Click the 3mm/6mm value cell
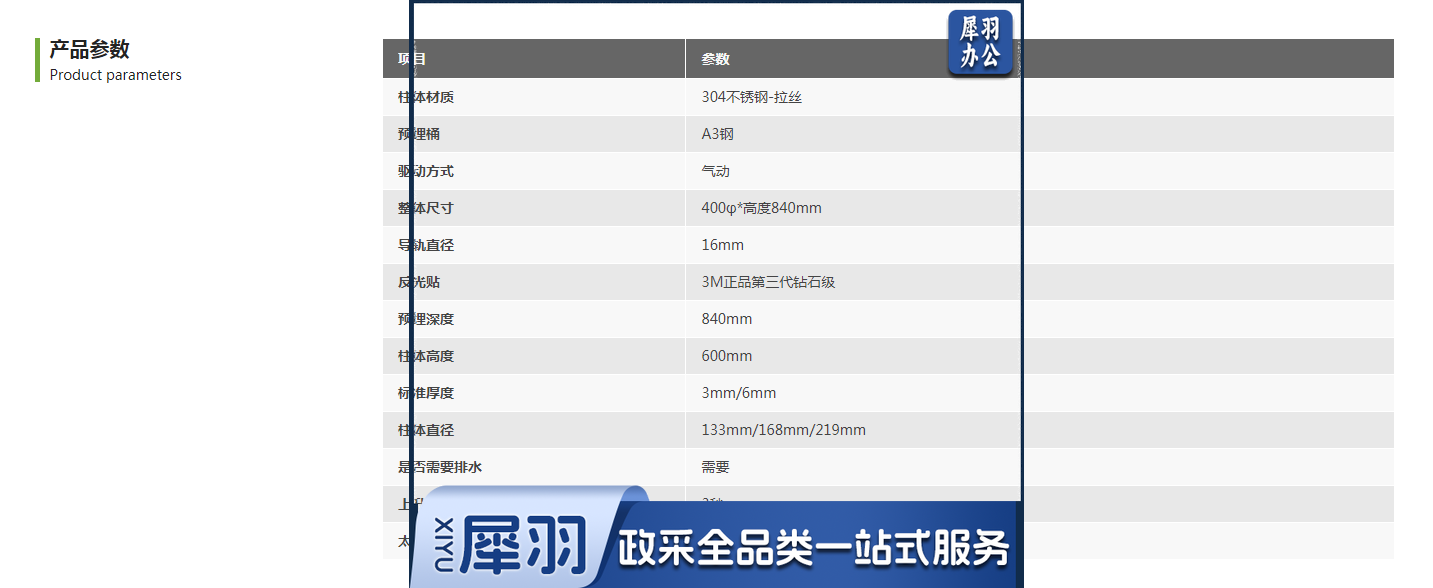Screen dimensions: 1433x588 [x=739, y=393]
